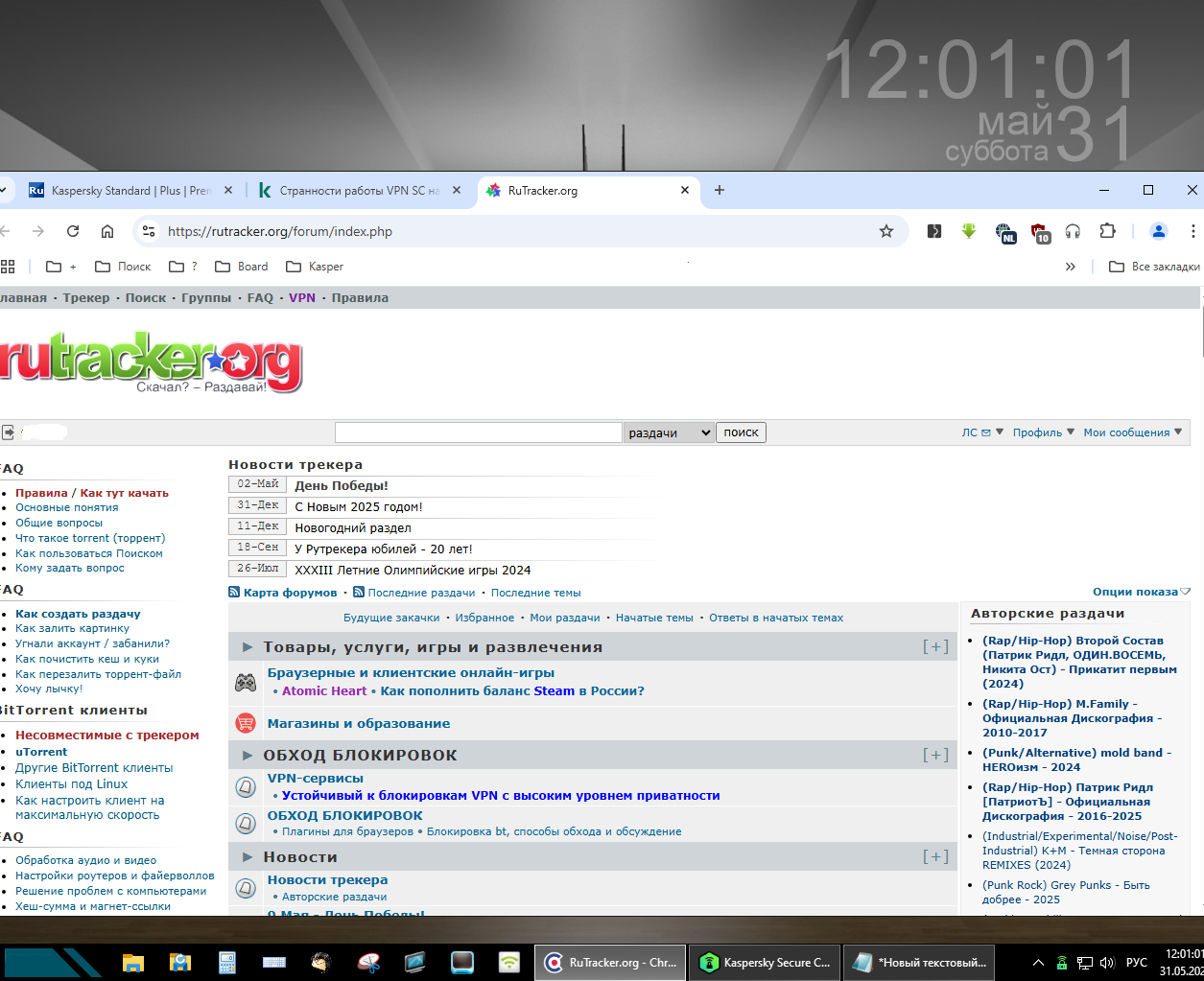The height and width of the screenshot is (981, 1204).
Task: Click the forum icon beside VPN-сервисы
Action: pyautogui.click(x=246, y=787)
